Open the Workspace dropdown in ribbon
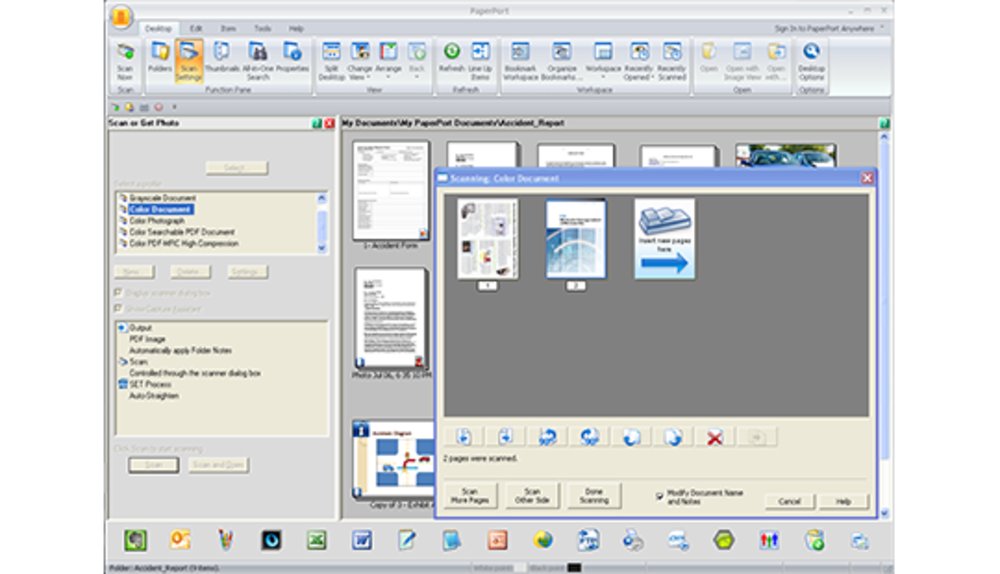Image resolution: width=1000 pixels, height=574 pixels. [603, 61]
